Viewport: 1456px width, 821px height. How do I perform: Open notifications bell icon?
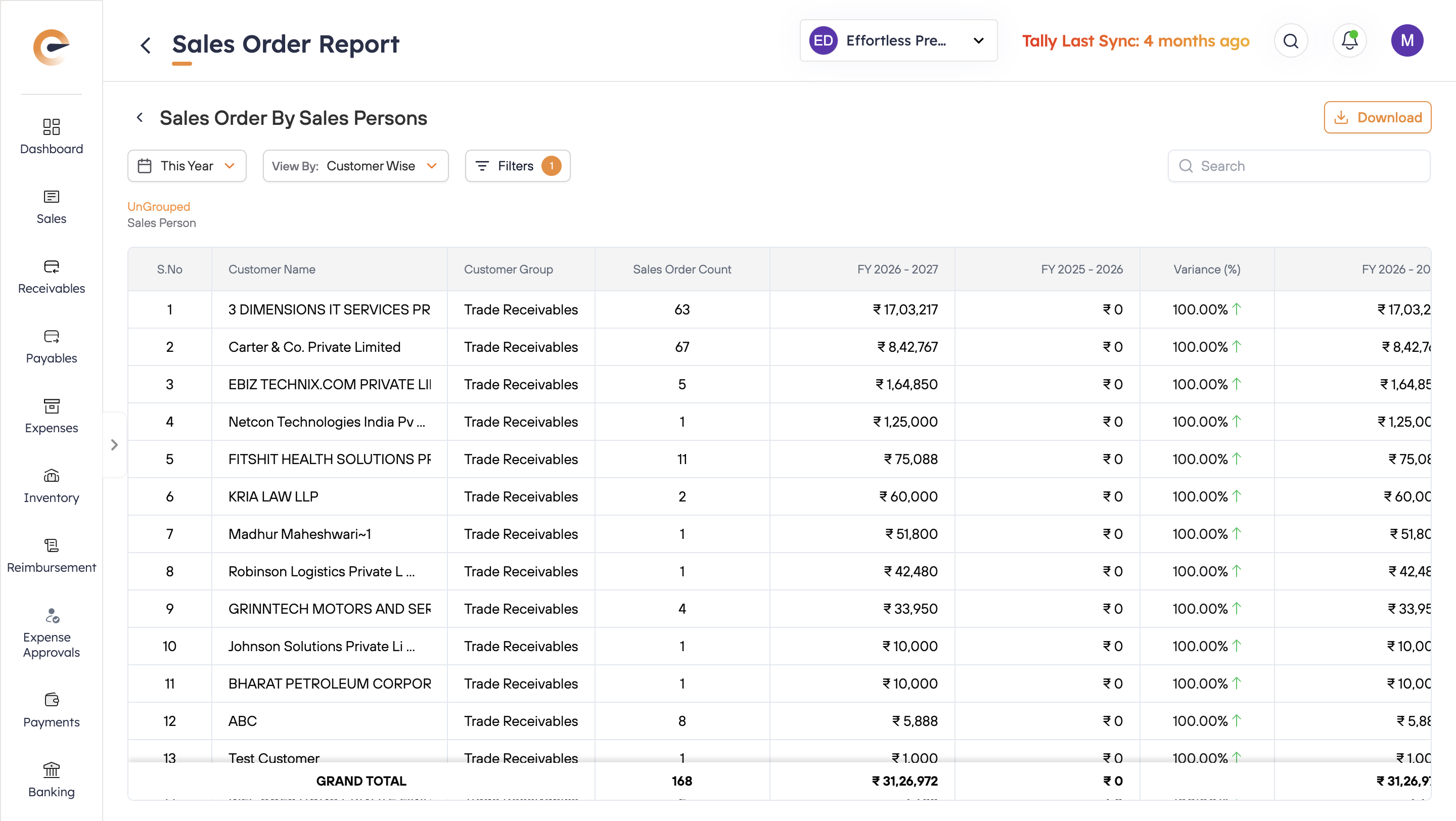[x=1349, y=40]
